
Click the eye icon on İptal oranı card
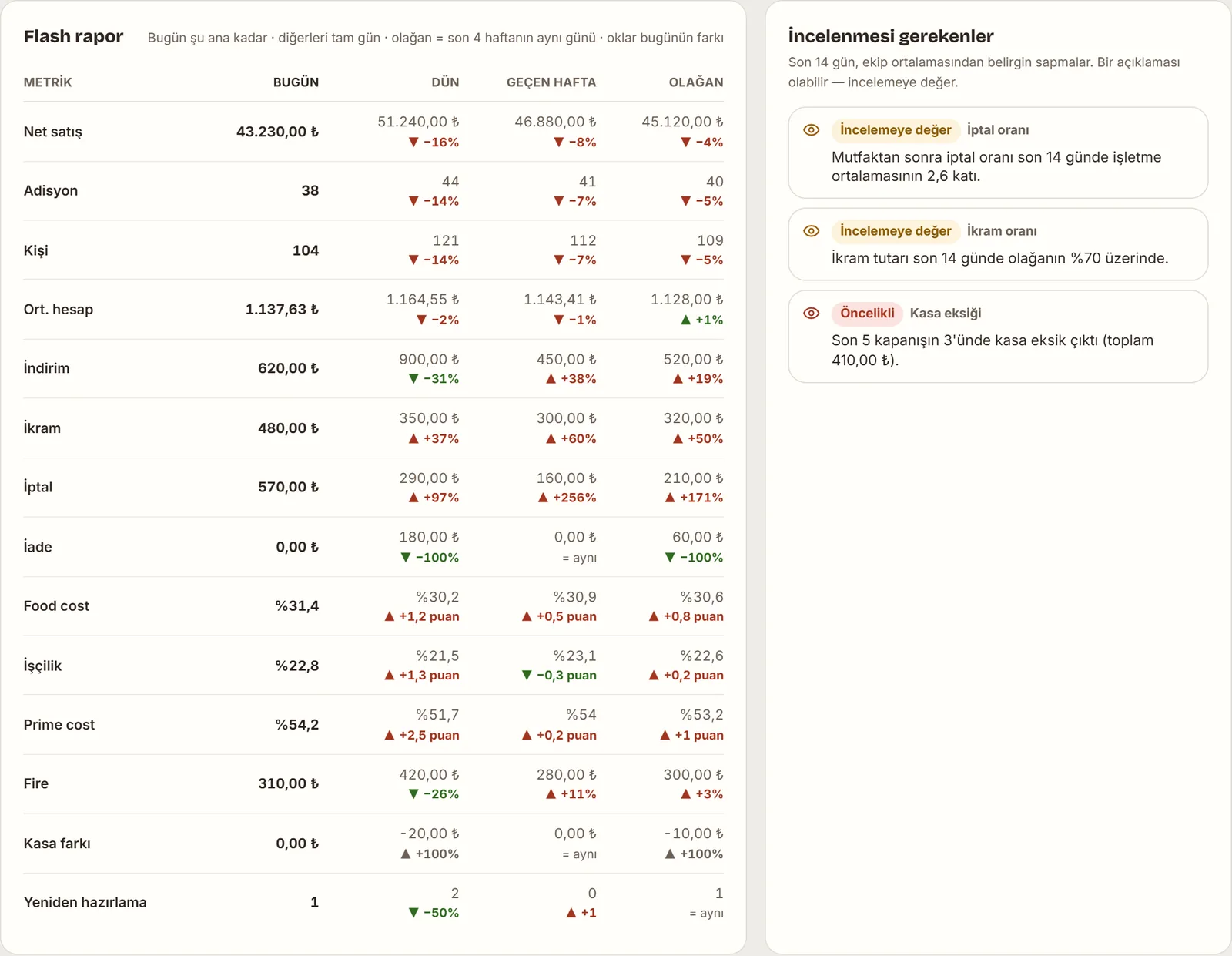coord(811,130)
